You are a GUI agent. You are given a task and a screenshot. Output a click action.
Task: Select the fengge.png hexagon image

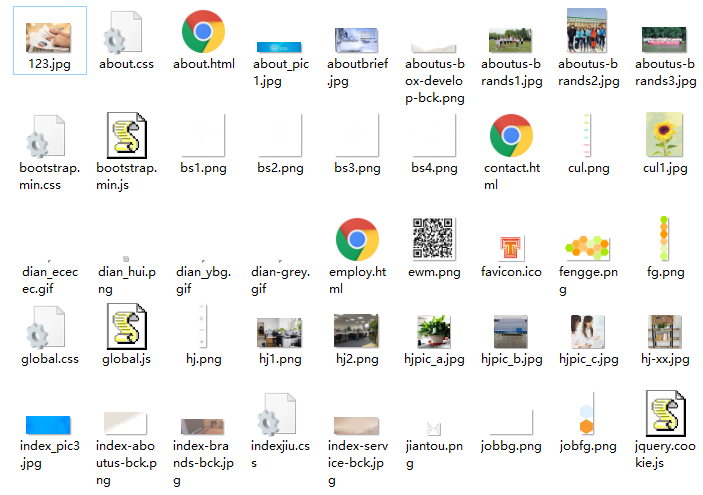pos(587,248)
